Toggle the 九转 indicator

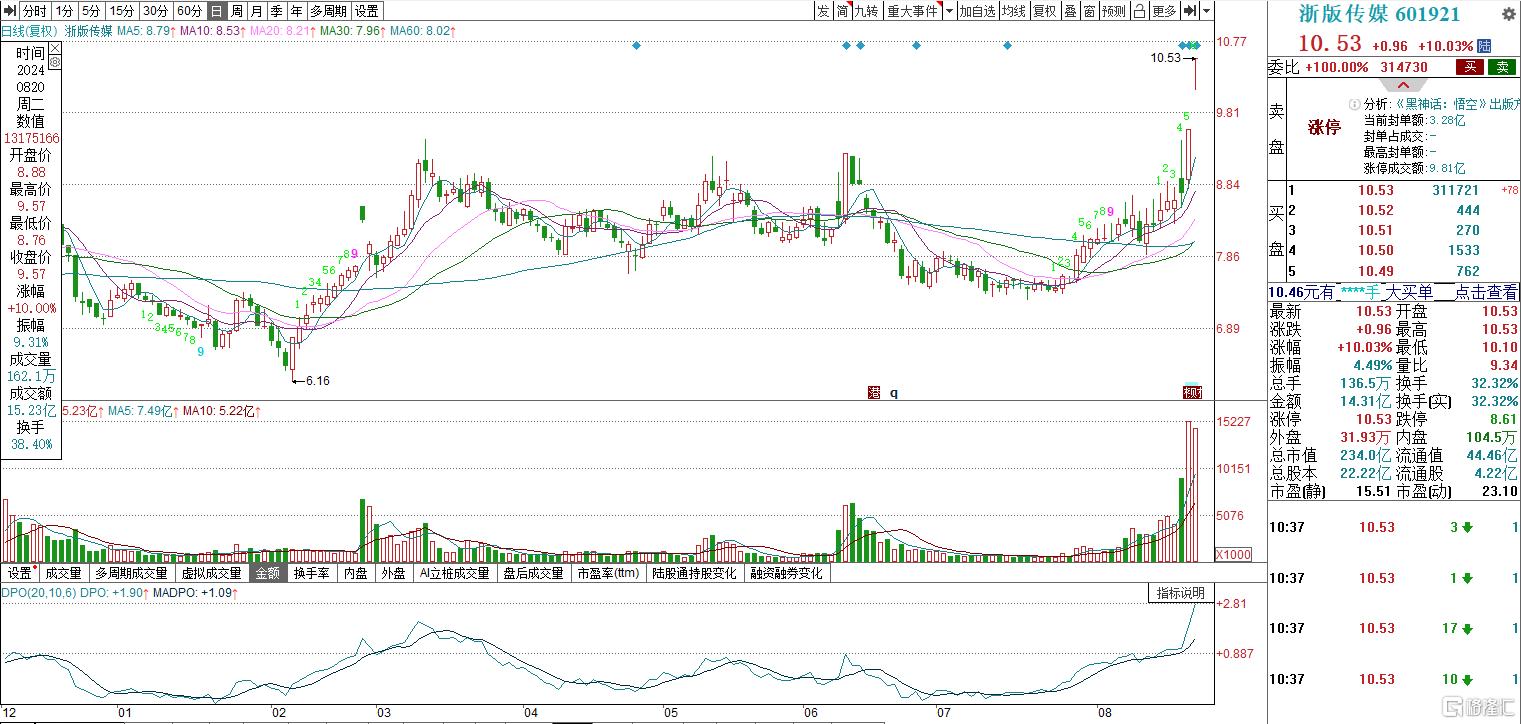866,11
